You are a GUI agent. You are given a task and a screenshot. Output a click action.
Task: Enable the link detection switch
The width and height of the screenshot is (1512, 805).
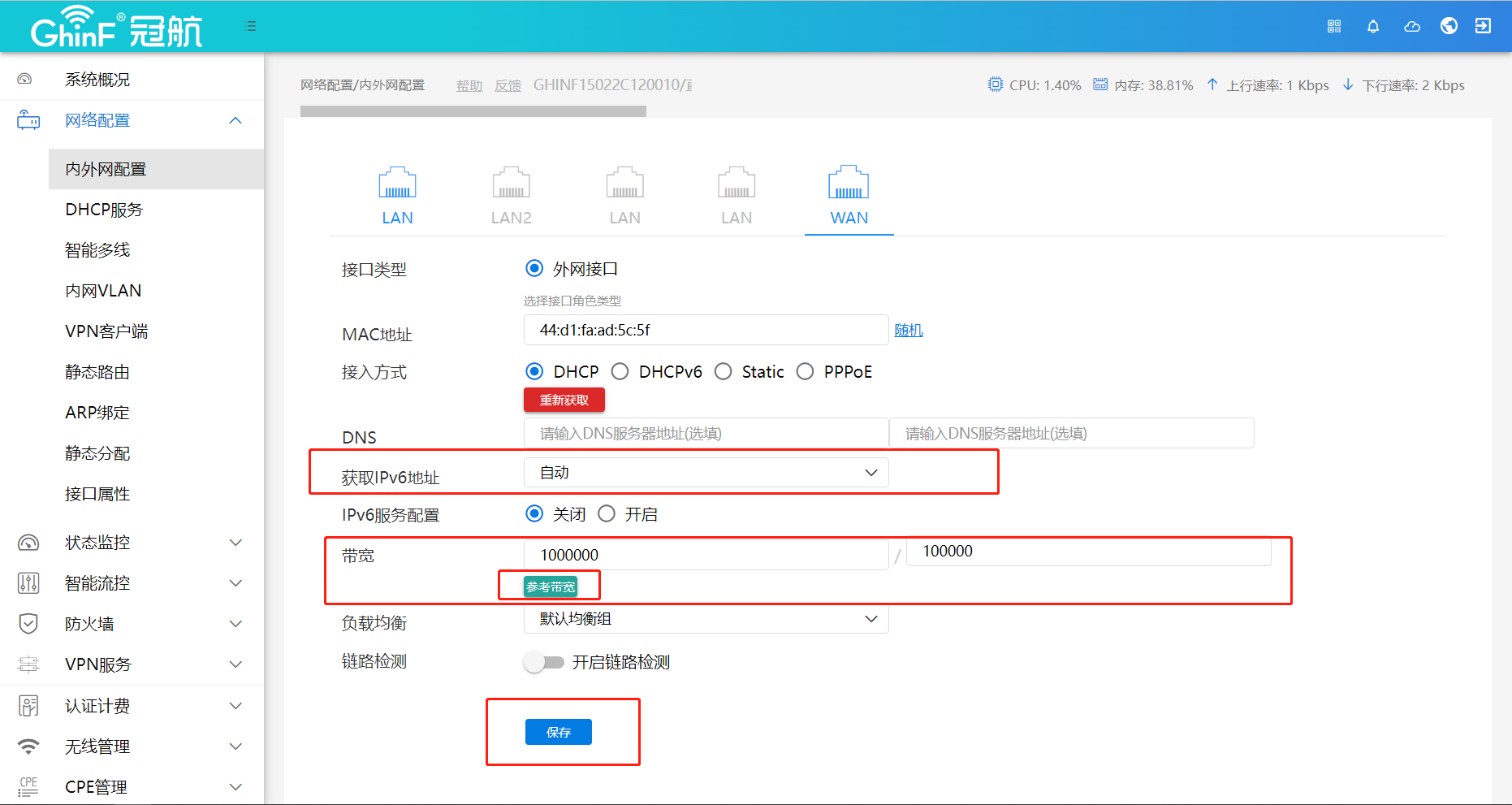point(543,662)
